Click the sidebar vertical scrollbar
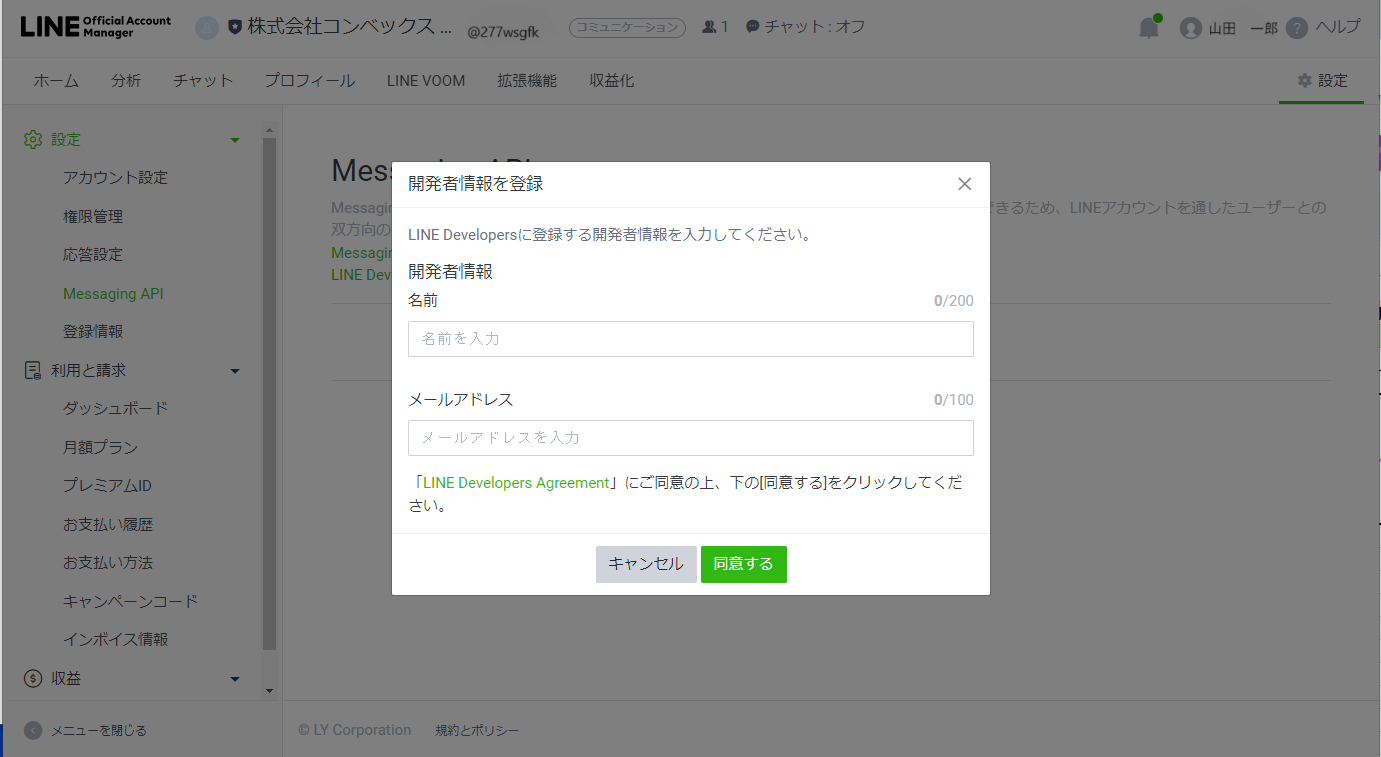This screenshot has height=757, width=1381. pos(269,394)
